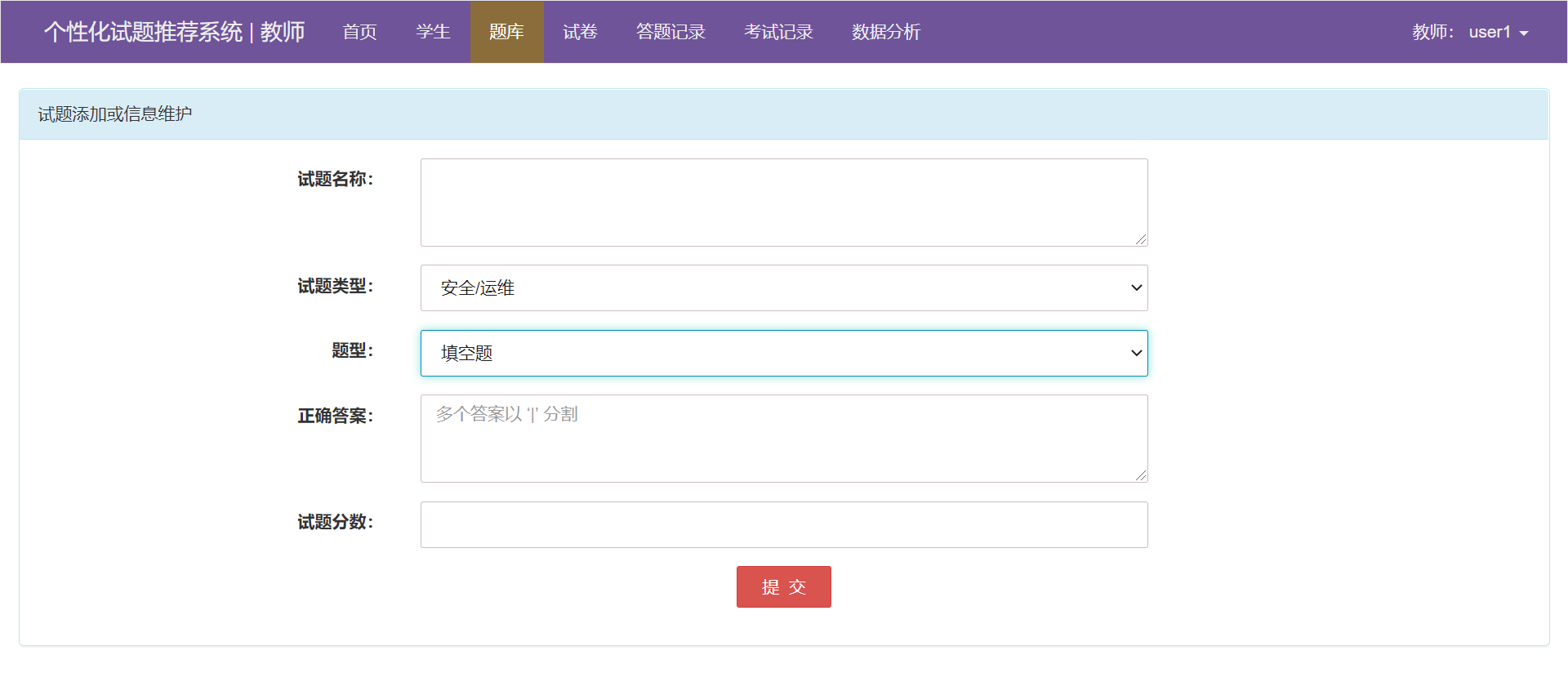1568x673 pixels.
Task: Click the 试题分数 input field
Action: (x=784, y=524)
